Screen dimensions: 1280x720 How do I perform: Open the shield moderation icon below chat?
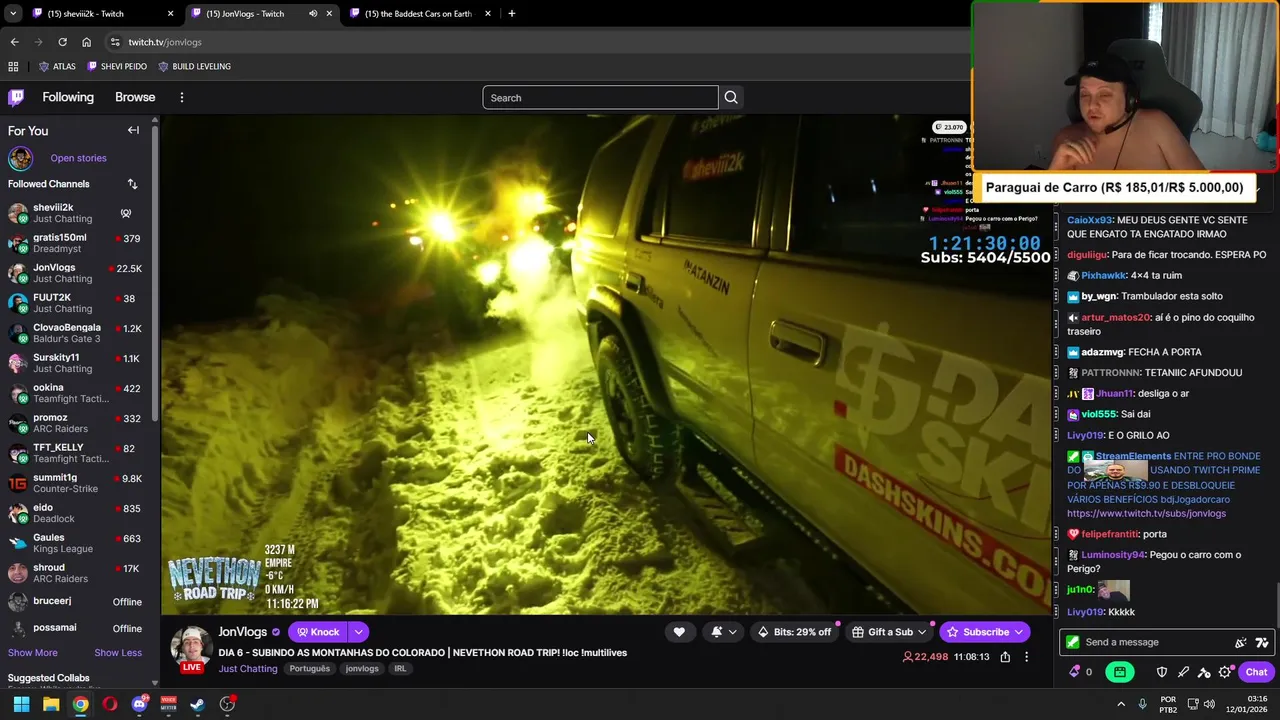coord(1162,672)
